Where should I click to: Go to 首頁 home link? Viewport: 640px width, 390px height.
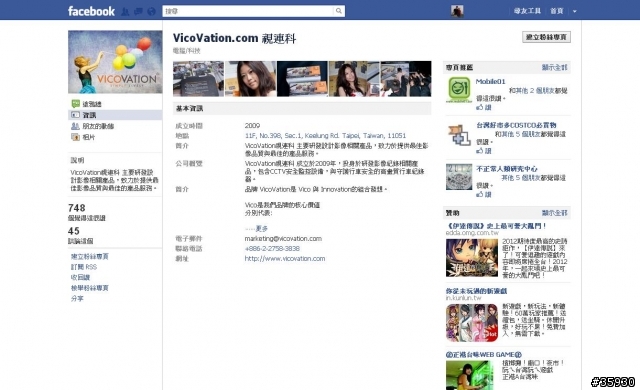click(557, 11)
